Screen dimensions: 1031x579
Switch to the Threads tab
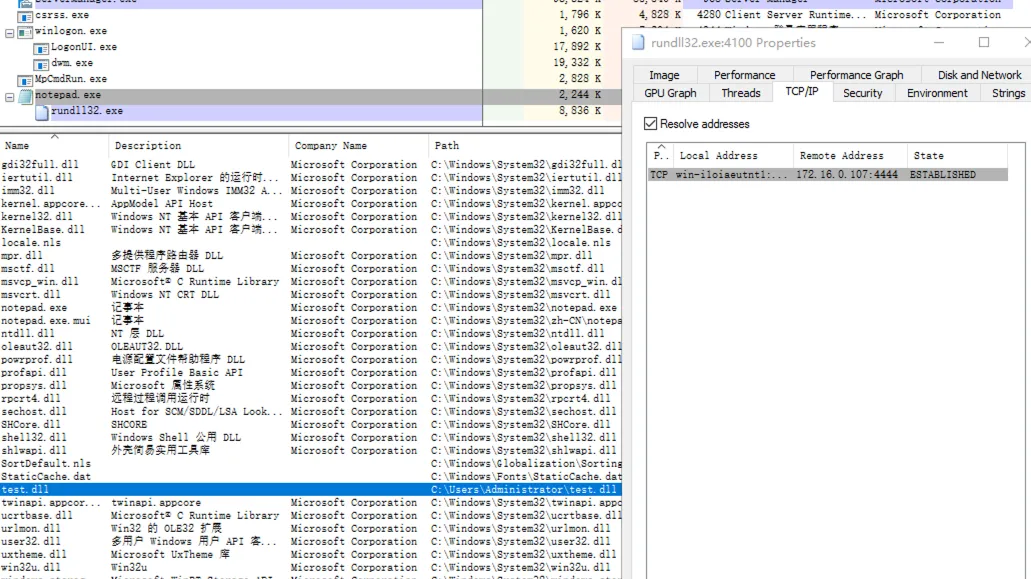coord(740,93)
